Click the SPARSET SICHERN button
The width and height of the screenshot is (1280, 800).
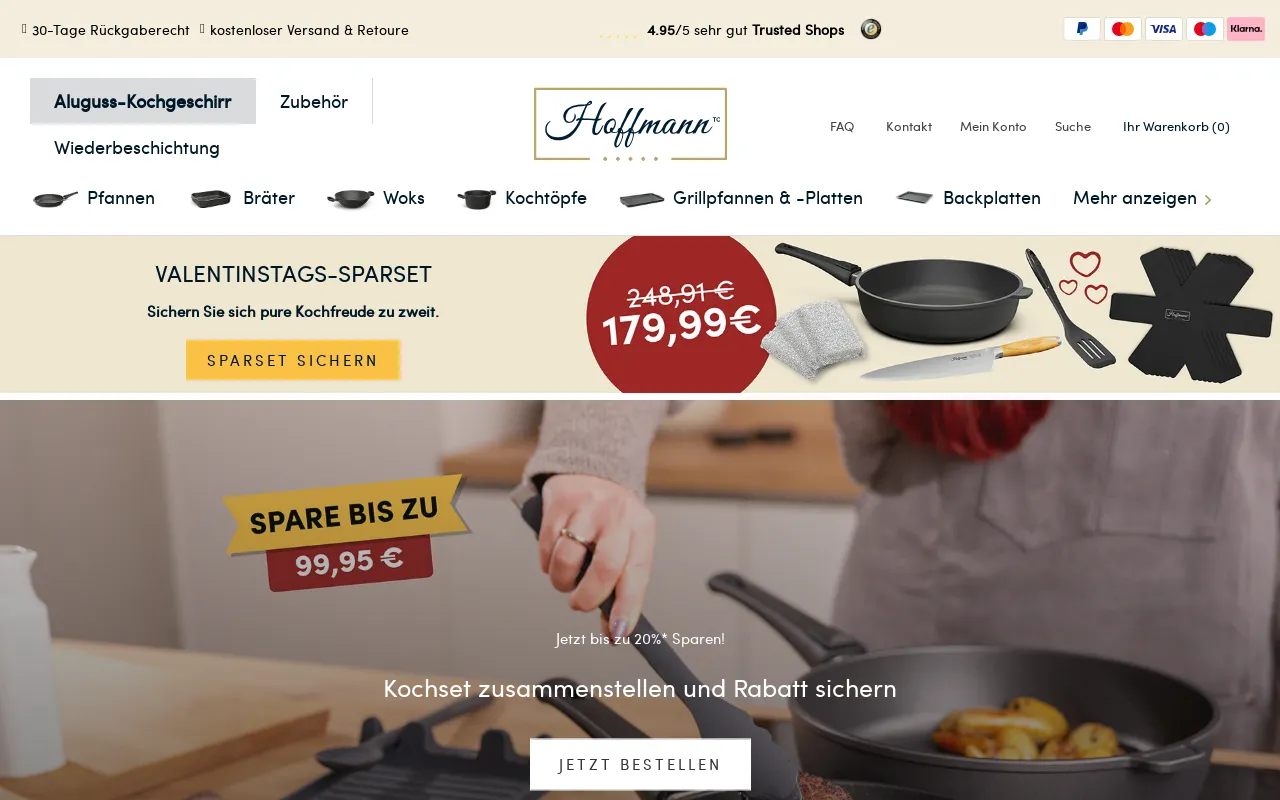click(x=293, y=360)
